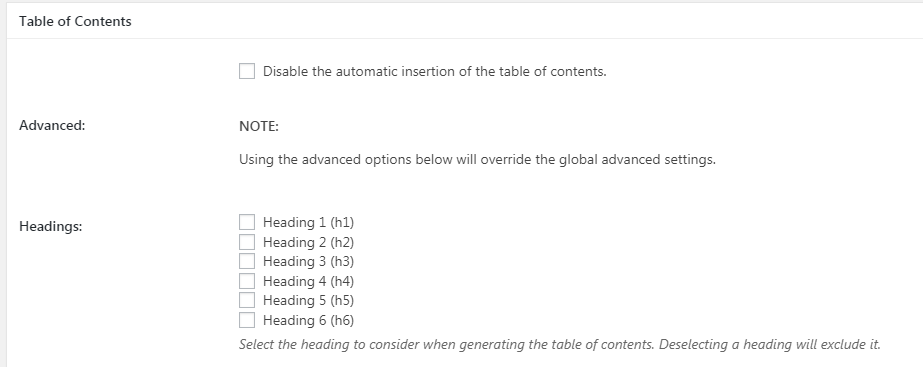Enable the Heading 1 (h1) checkbox
The width and height of the screenshot is (923, 367).
247,222
